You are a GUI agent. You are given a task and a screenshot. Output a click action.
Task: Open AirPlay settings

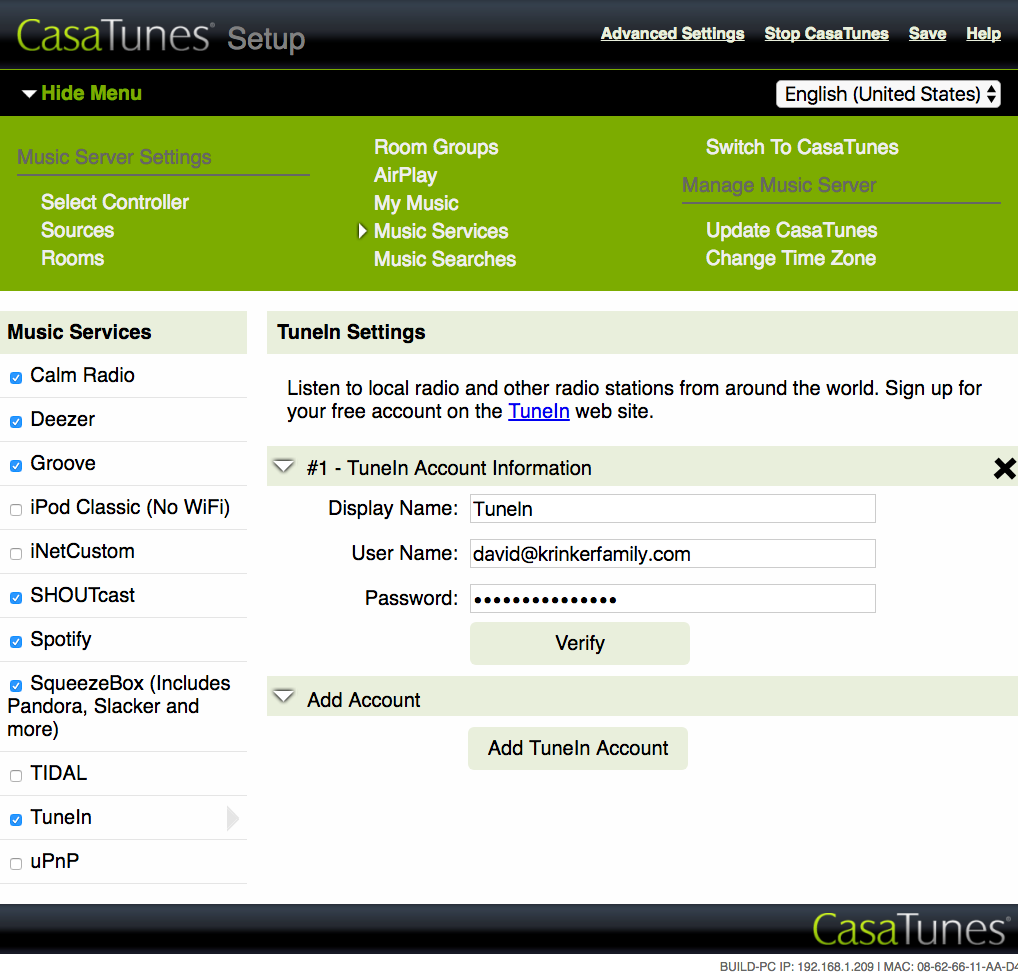(405, 175)
